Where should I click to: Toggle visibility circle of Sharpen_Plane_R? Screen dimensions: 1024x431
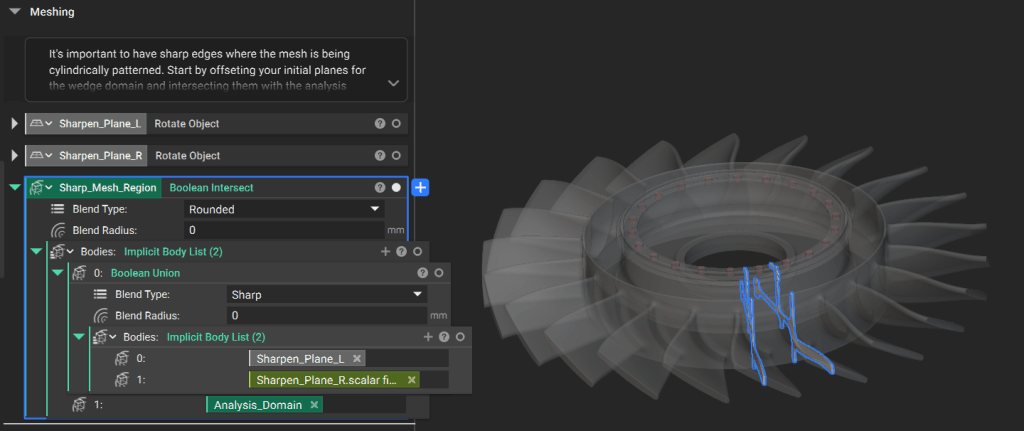[x=396, y=156]
